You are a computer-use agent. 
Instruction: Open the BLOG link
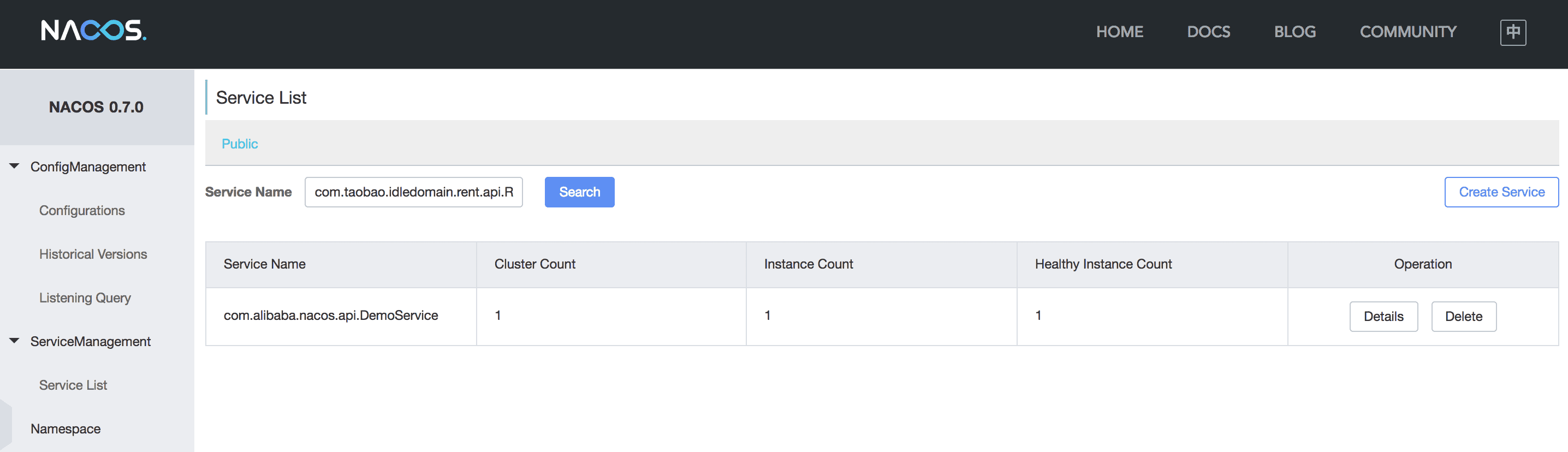1294,32
